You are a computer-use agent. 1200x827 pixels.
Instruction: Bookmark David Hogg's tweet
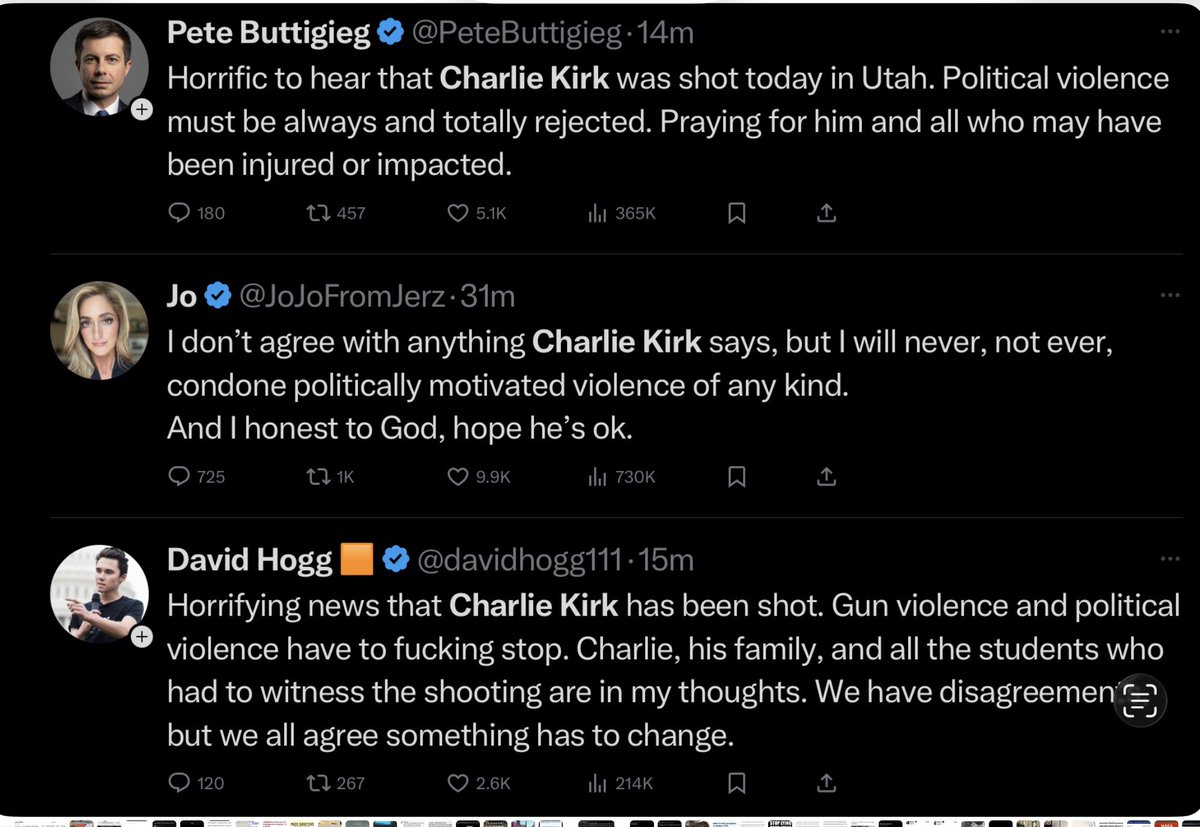(x=737, y=782)
